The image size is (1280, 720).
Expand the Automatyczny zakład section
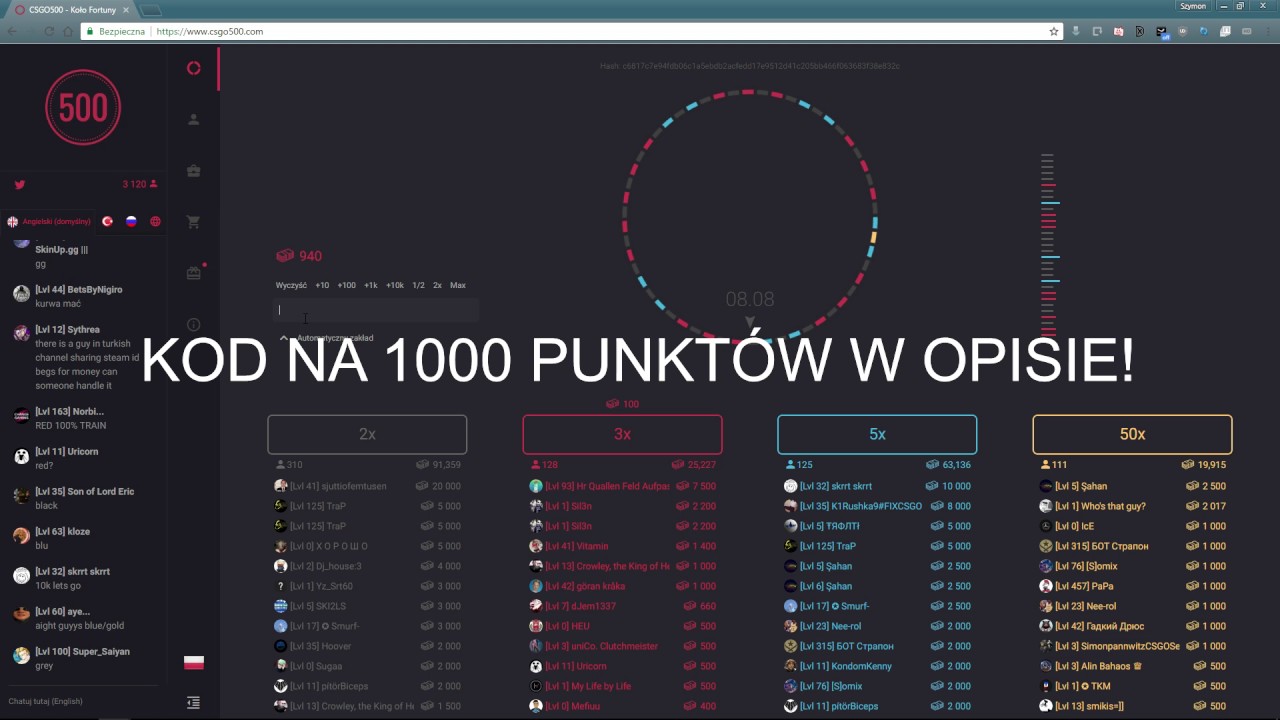[x=327, y=338]
